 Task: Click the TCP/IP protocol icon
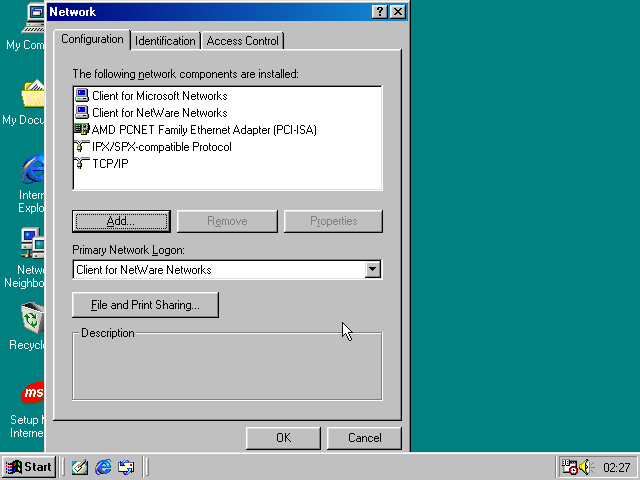click(82, 164)
